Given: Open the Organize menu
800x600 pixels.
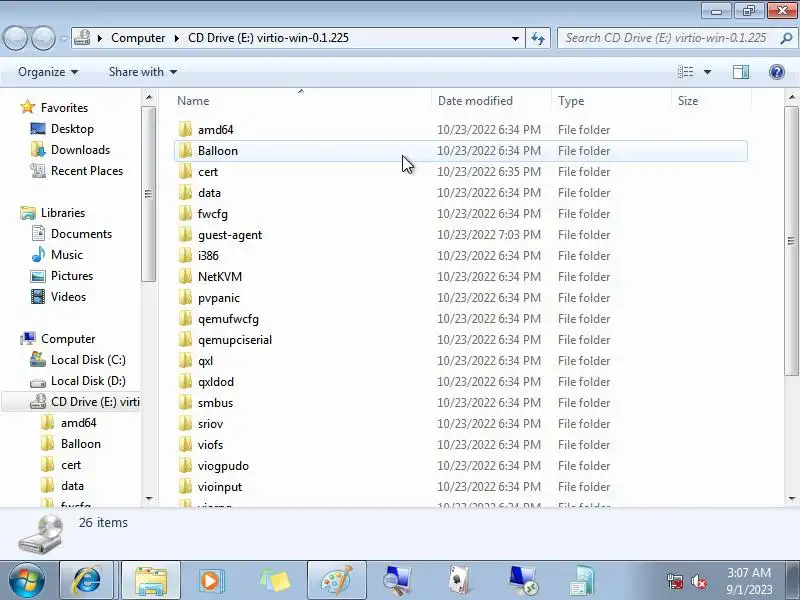Looking at the screenshot, I should coord(48,72).
